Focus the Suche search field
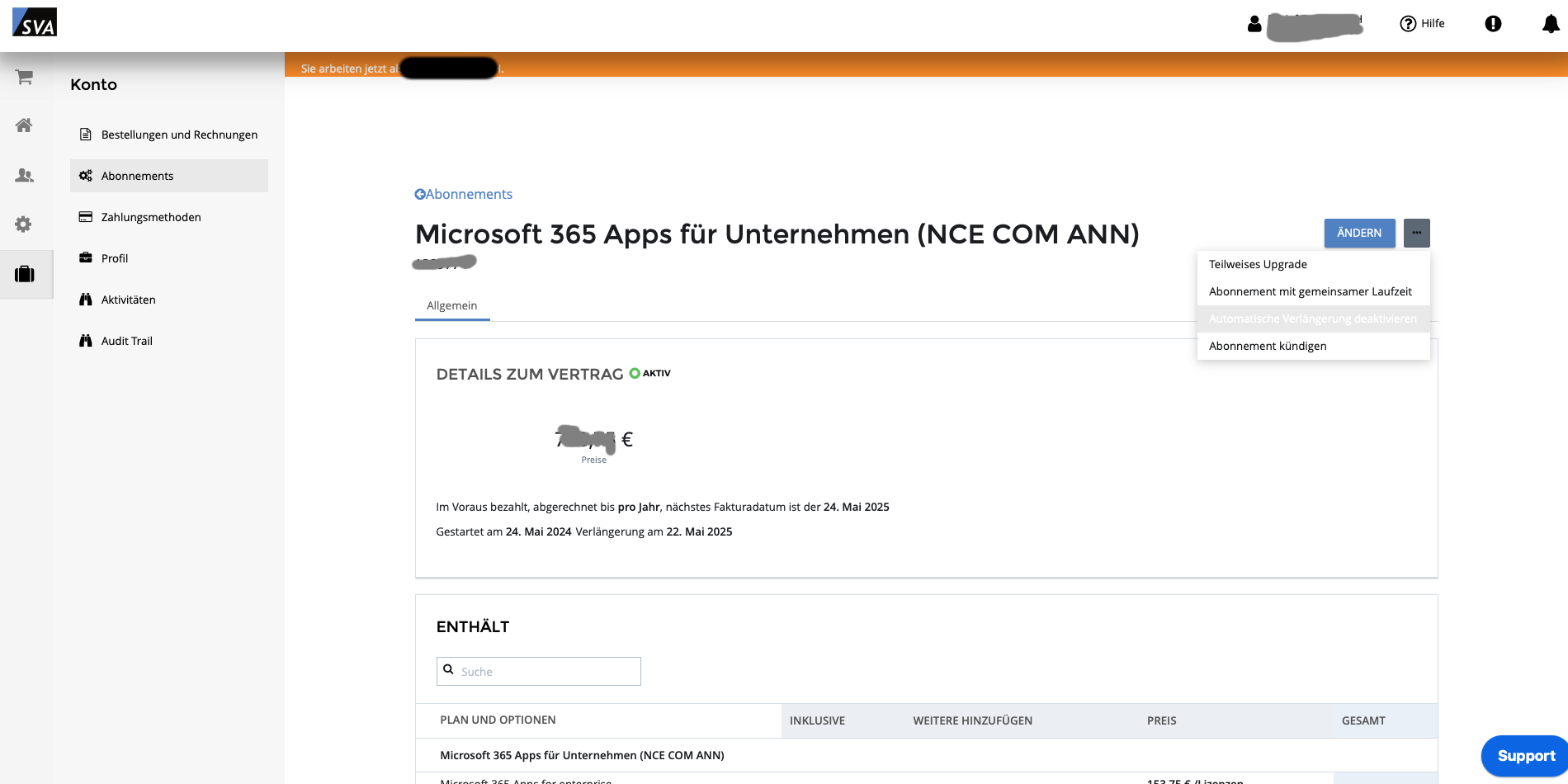This screenshot has height=784, width=1568. pyautogui.click(x=545, y=672)
